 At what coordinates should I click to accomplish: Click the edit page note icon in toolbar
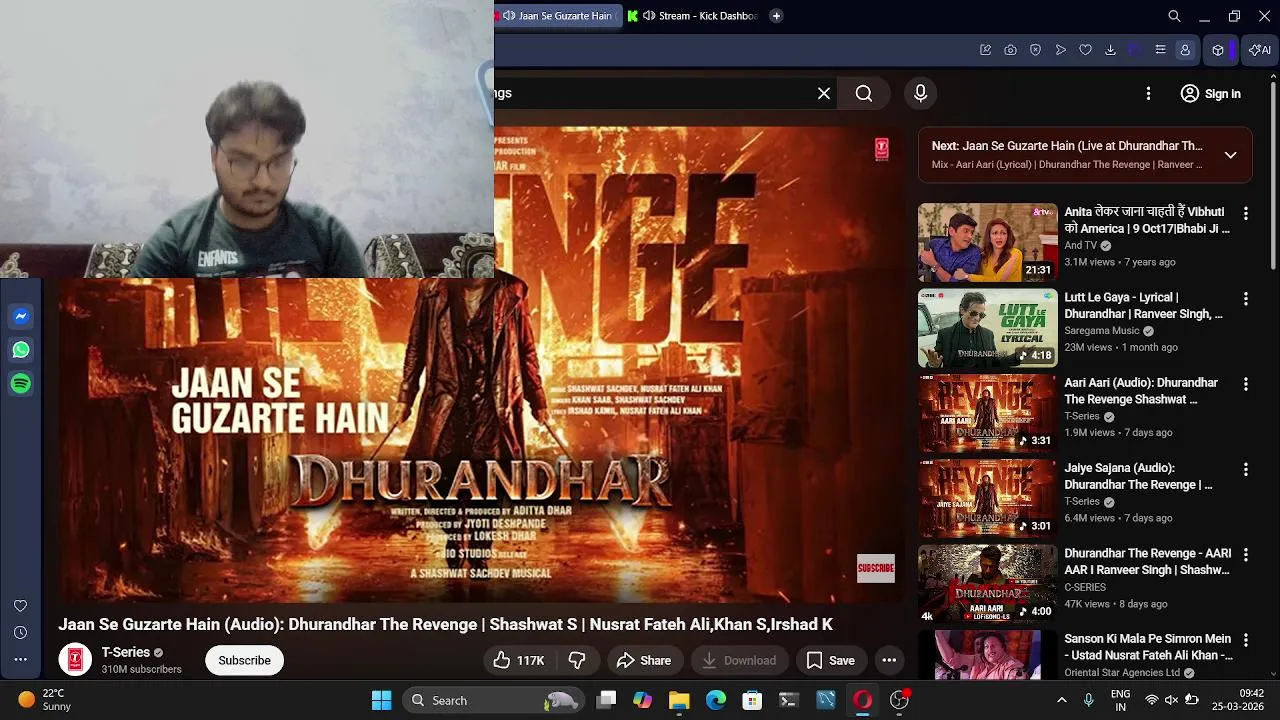(985, 50)
